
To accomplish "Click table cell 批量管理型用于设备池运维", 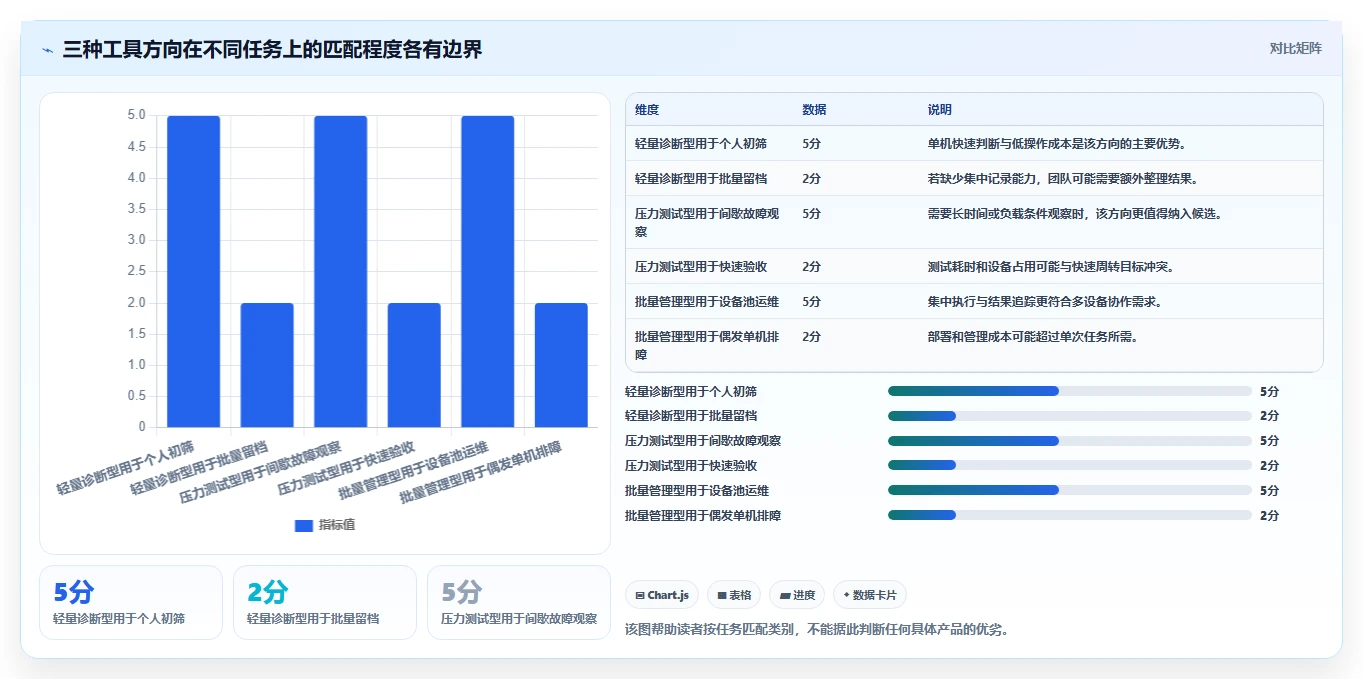I will pyautogui.click(x=707, y=302).
